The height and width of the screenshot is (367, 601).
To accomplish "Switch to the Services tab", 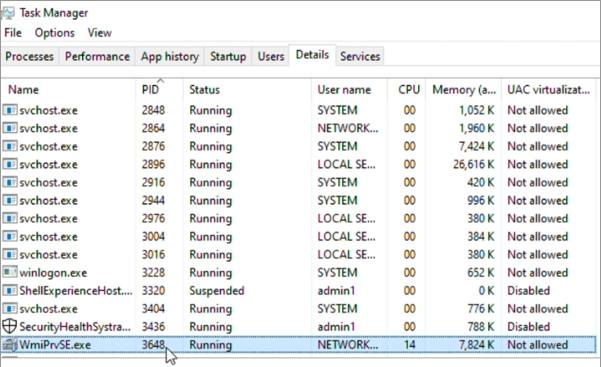I will (360, 56).
